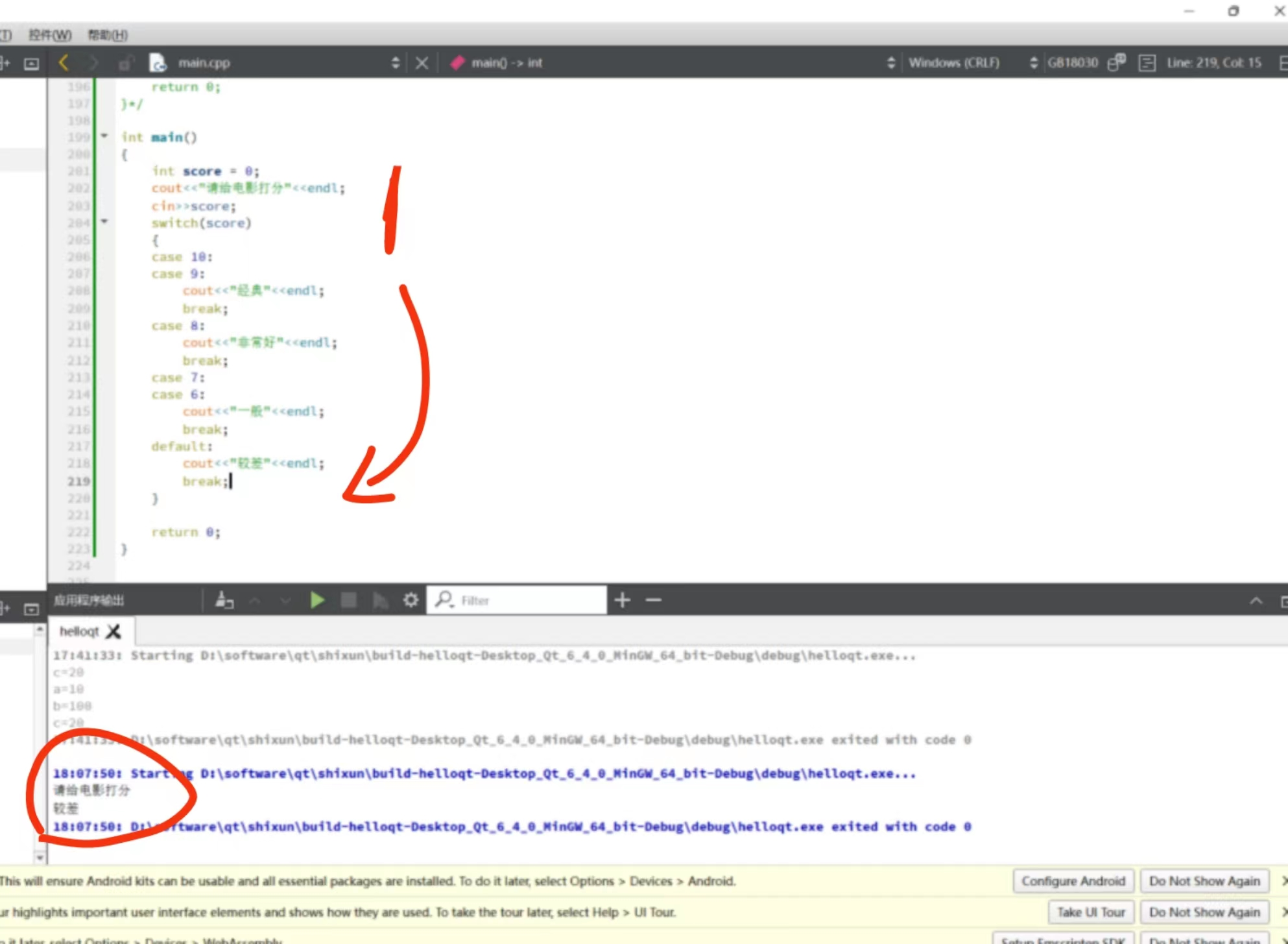Screen dimensions: 1288x944
Task: Open the 控件(W) menu
Action: (50, 35)
